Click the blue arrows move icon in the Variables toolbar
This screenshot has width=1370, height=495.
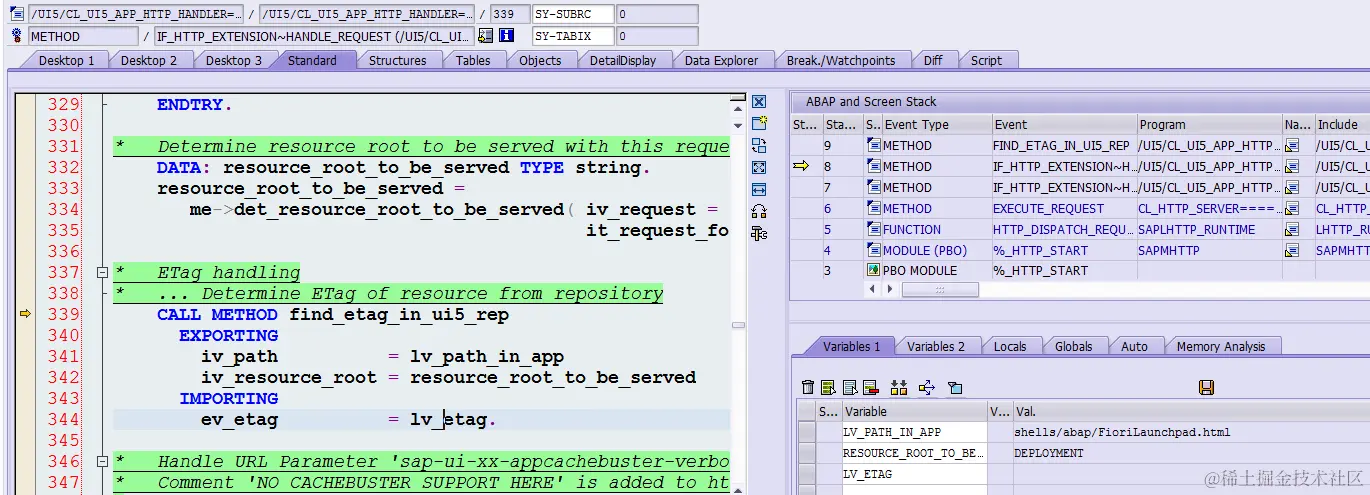coord(926,387)
